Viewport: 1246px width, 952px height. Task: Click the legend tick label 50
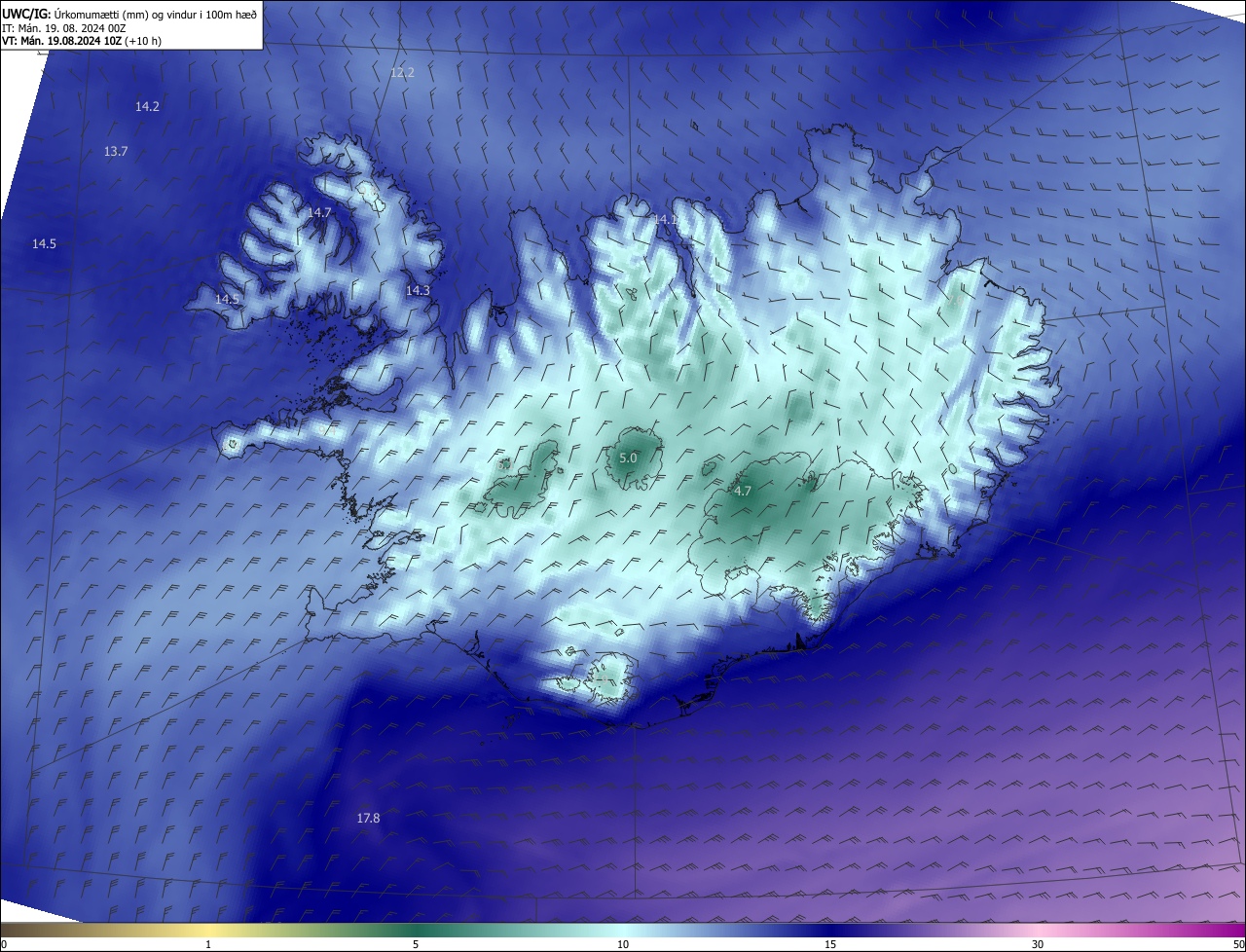[x=1238, y=944]
